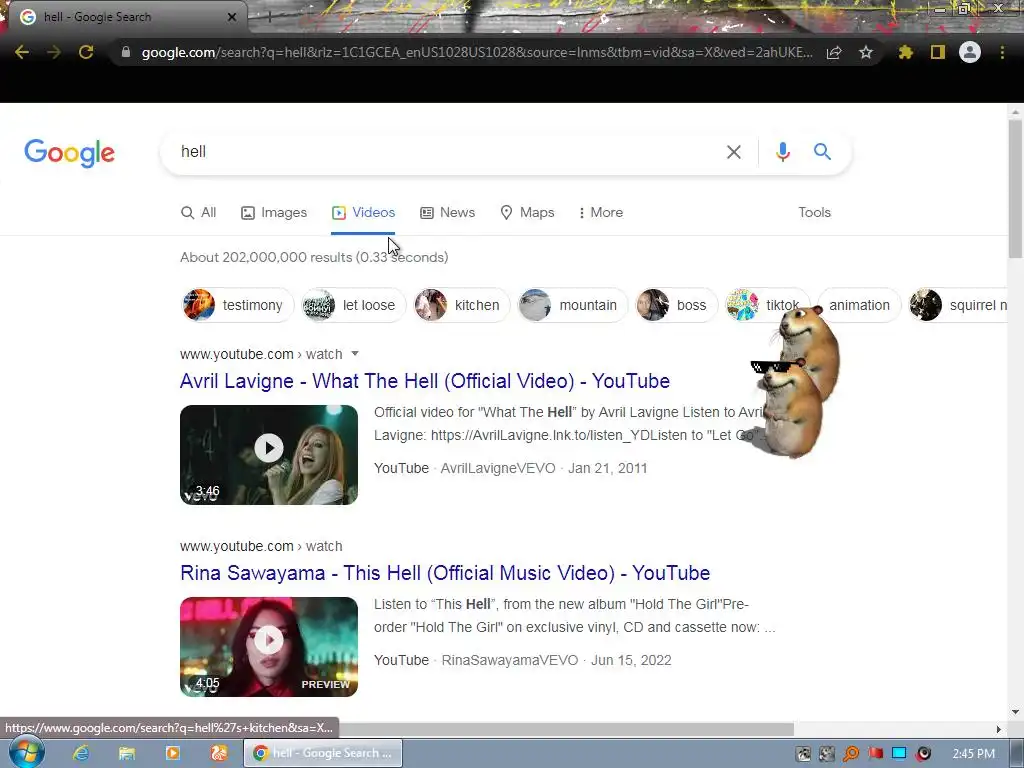The image size is (1024, 768).
Task: Click the scroll right arrow on horizontal scrollbar
Action: [x=998, y=729]
